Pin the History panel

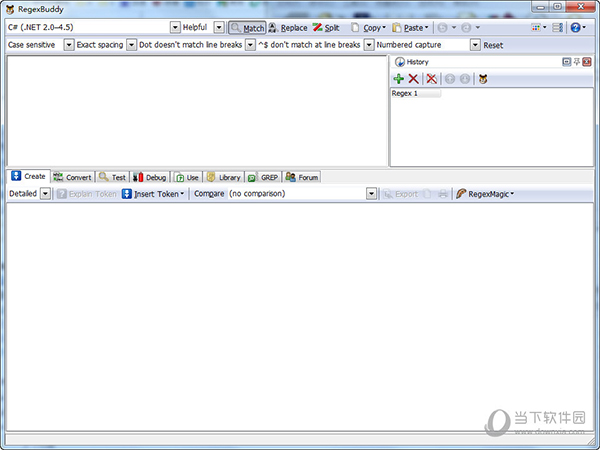[x=577, y=62]
